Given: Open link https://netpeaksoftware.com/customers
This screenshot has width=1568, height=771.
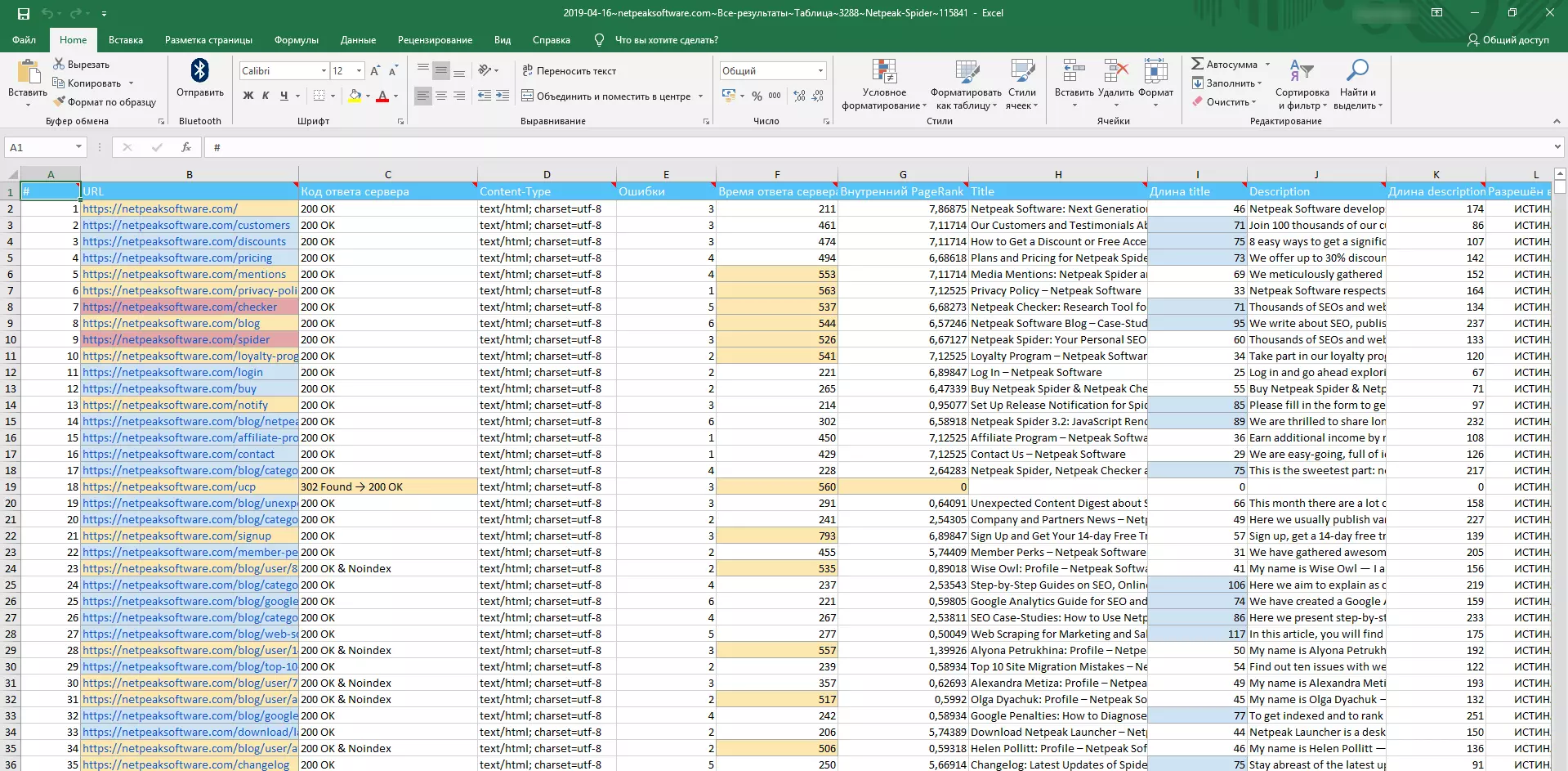Looking at the screenshot, I should [186, 225].
